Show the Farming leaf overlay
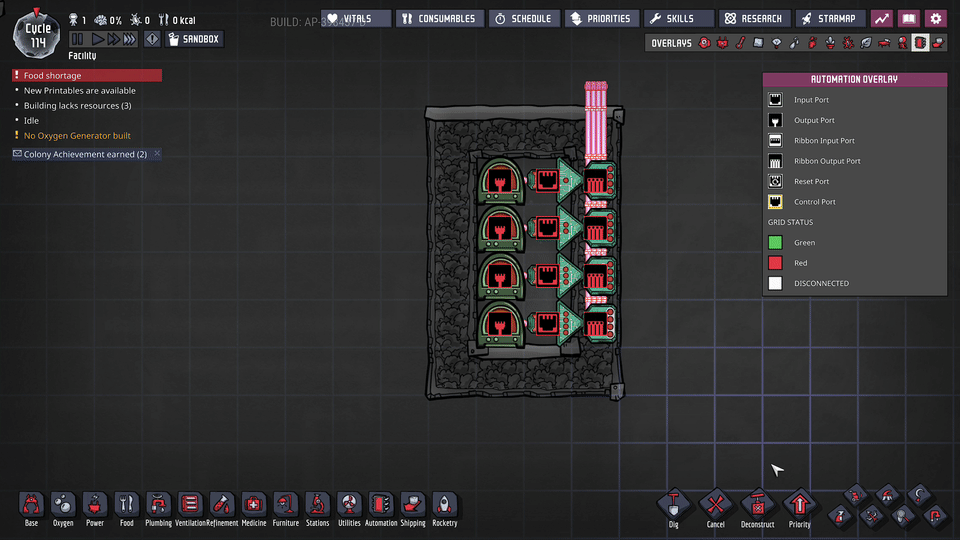This screenshot has width=960, height=540. pos(866,43)
